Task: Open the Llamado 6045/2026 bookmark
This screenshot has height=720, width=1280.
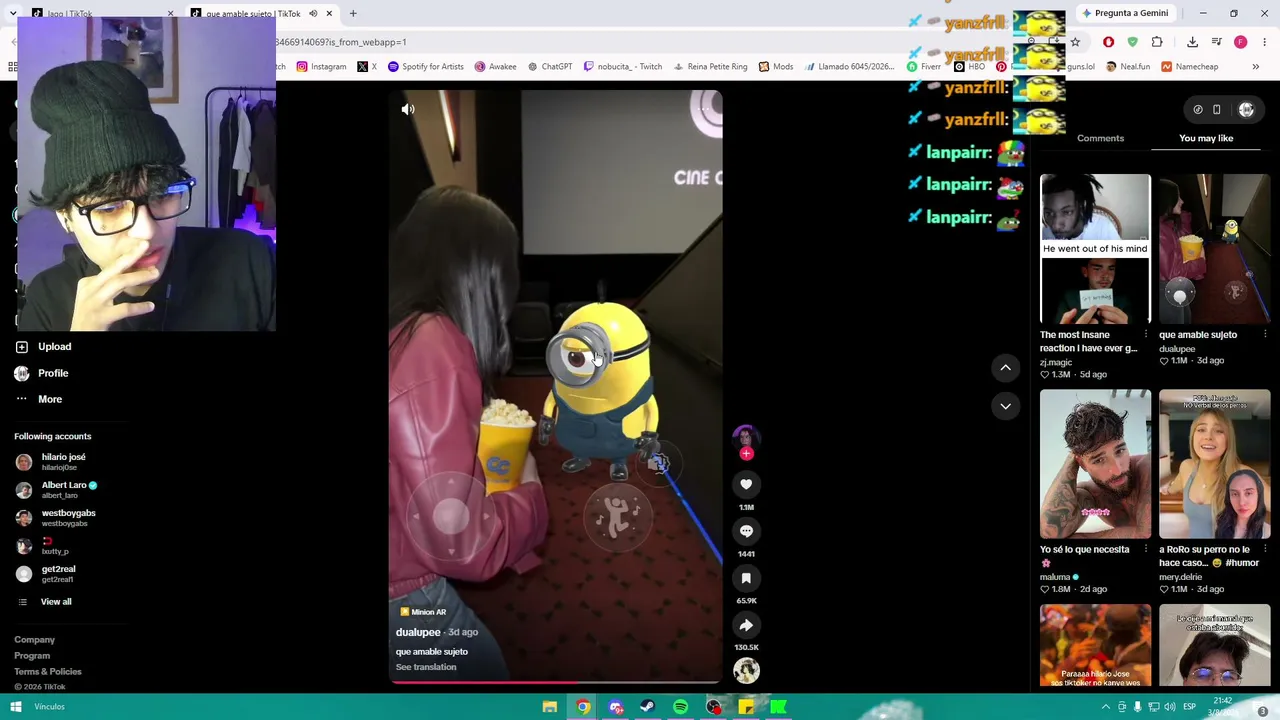Action: pos(849,67)
